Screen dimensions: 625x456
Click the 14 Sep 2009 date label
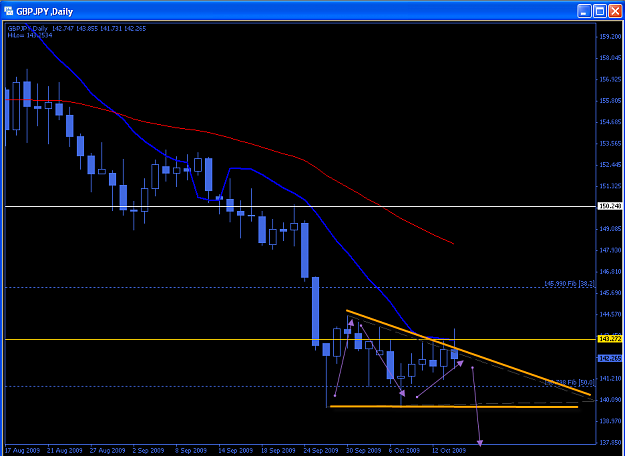pos(236,451)
